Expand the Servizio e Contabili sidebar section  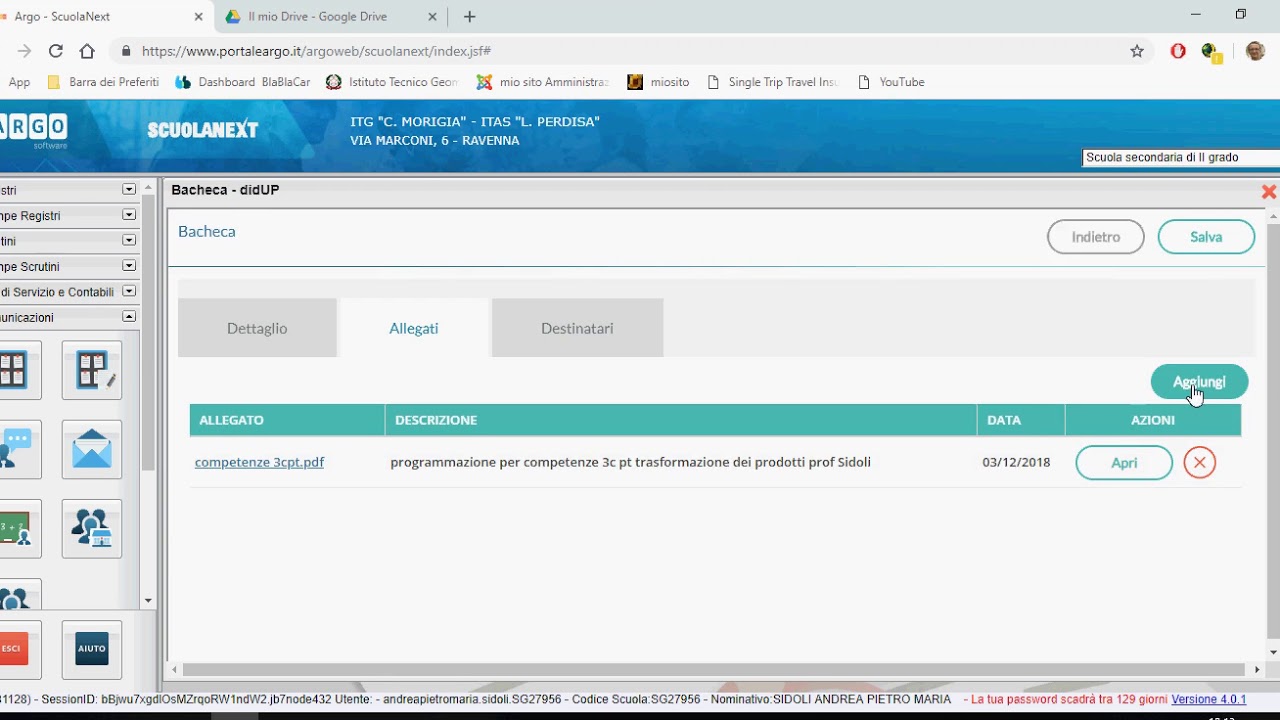coord(129,291)
